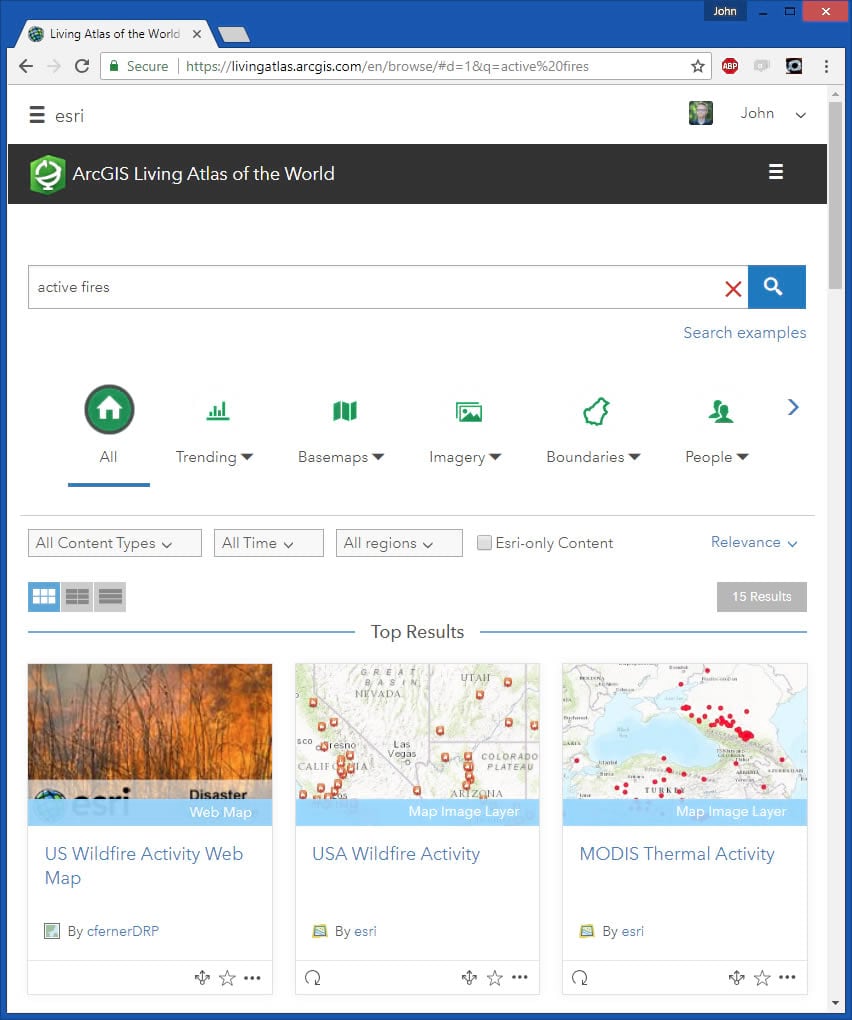The height and width of the screenshot is (1020, 852).
Task: Click refresh icon on MODIS Thermal Activity card
Action: 580,978
